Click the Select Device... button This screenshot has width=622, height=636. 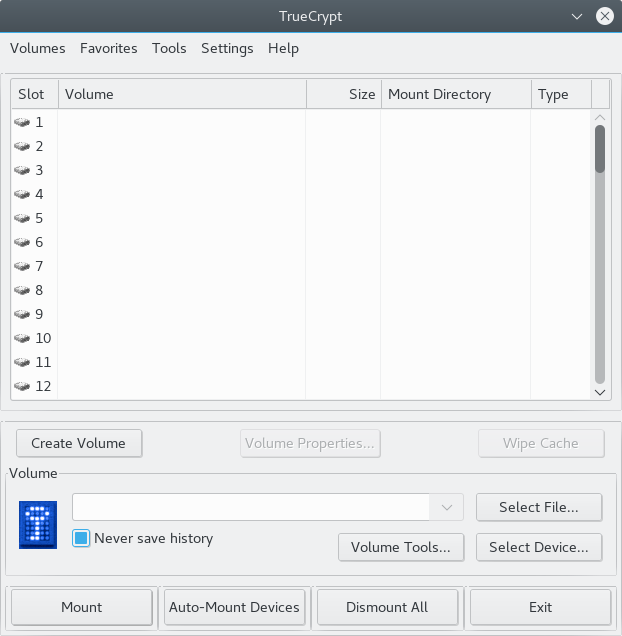click(539, 547)
